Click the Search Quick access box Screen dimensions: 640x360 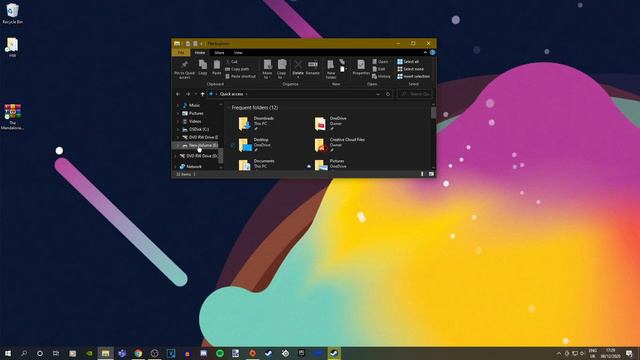[415, 94]
